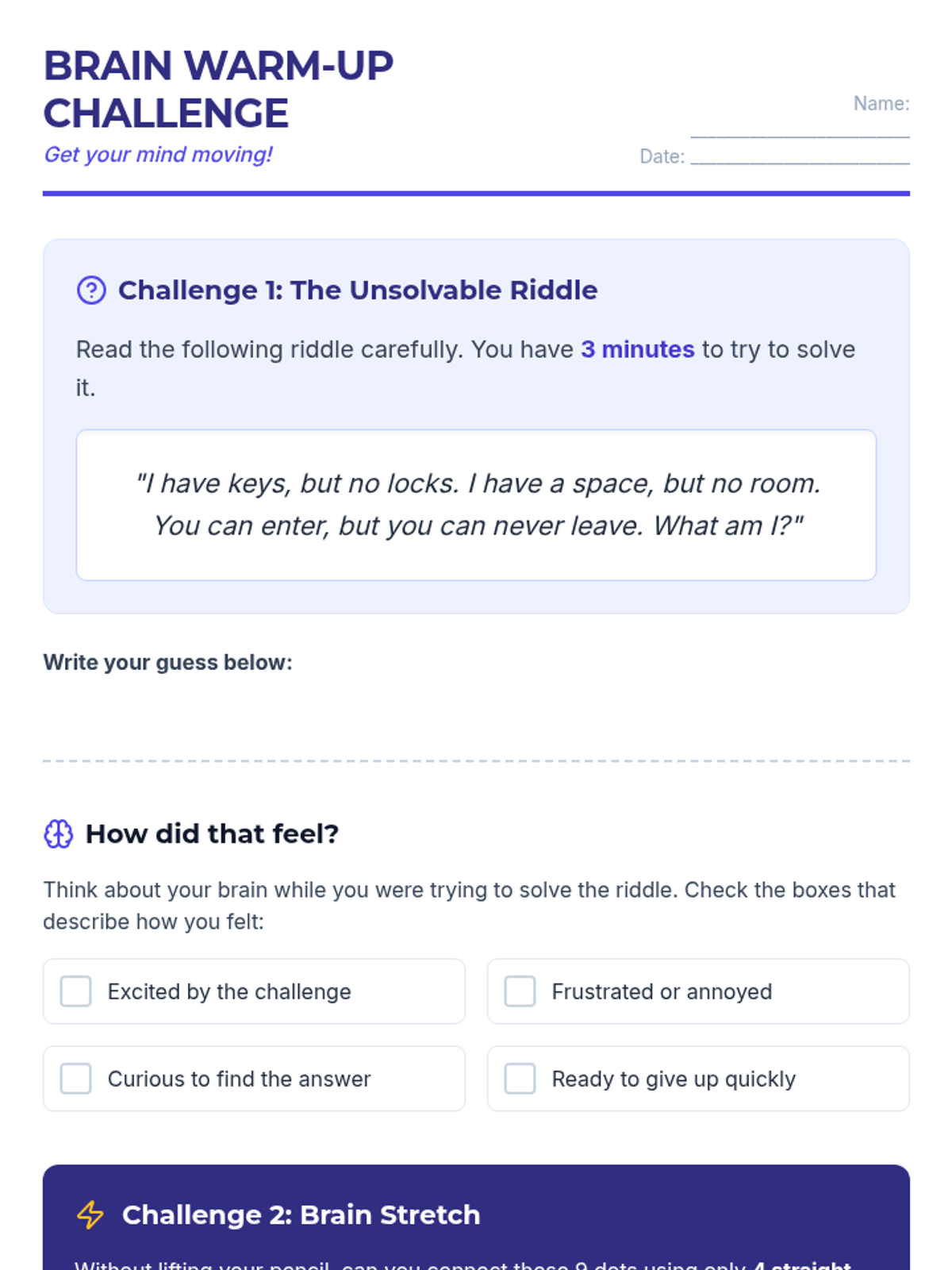Tick the Curious to find the answer checkbox
This screenshot has height=1270, width=952.
[76, 1079]
